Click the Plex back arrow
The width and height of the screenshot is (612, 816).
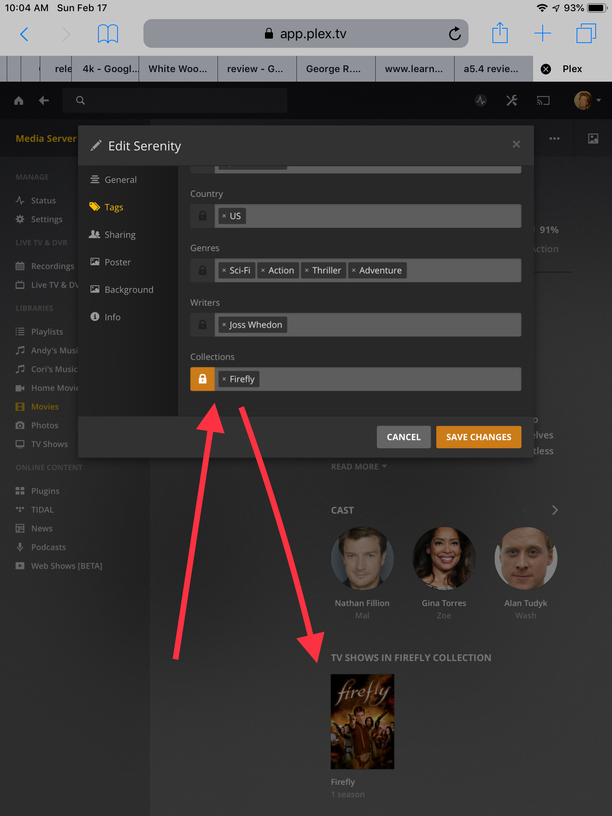point(44,100)
